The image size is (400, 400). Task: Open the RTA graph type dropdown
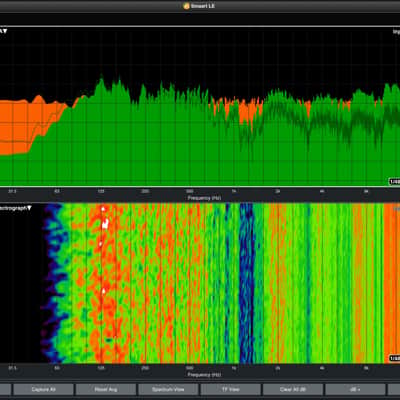click(x=4, y=31)
